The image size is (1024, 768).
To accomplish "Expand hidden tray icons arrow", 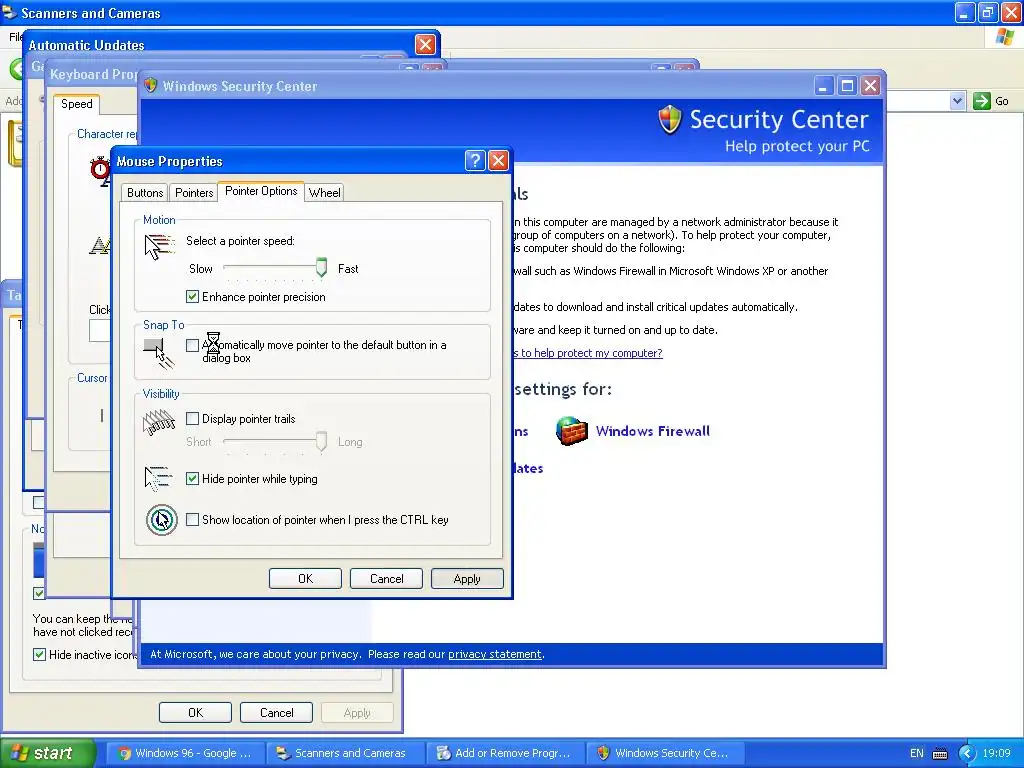I will (x=967, y=753).
